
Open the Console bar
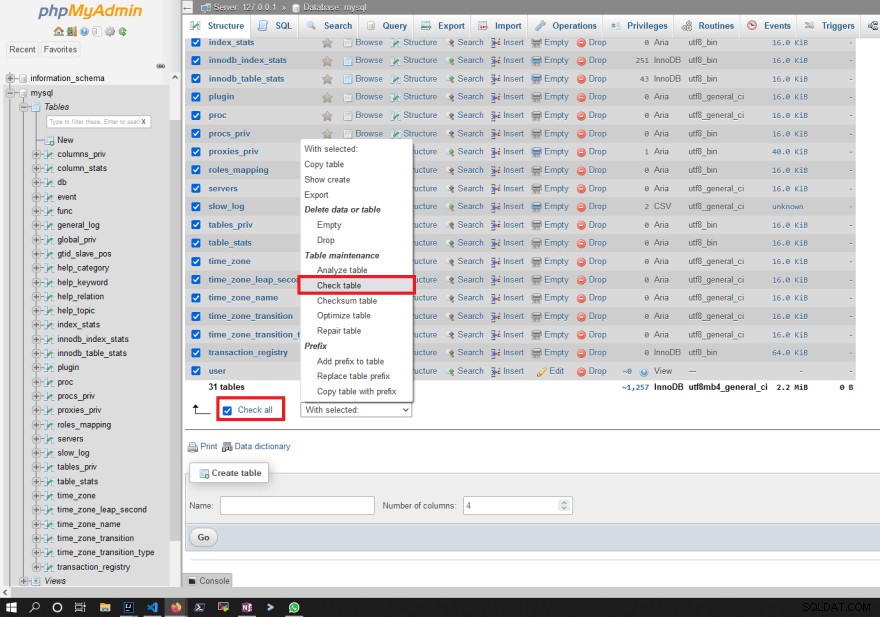(x=208, y=581)
